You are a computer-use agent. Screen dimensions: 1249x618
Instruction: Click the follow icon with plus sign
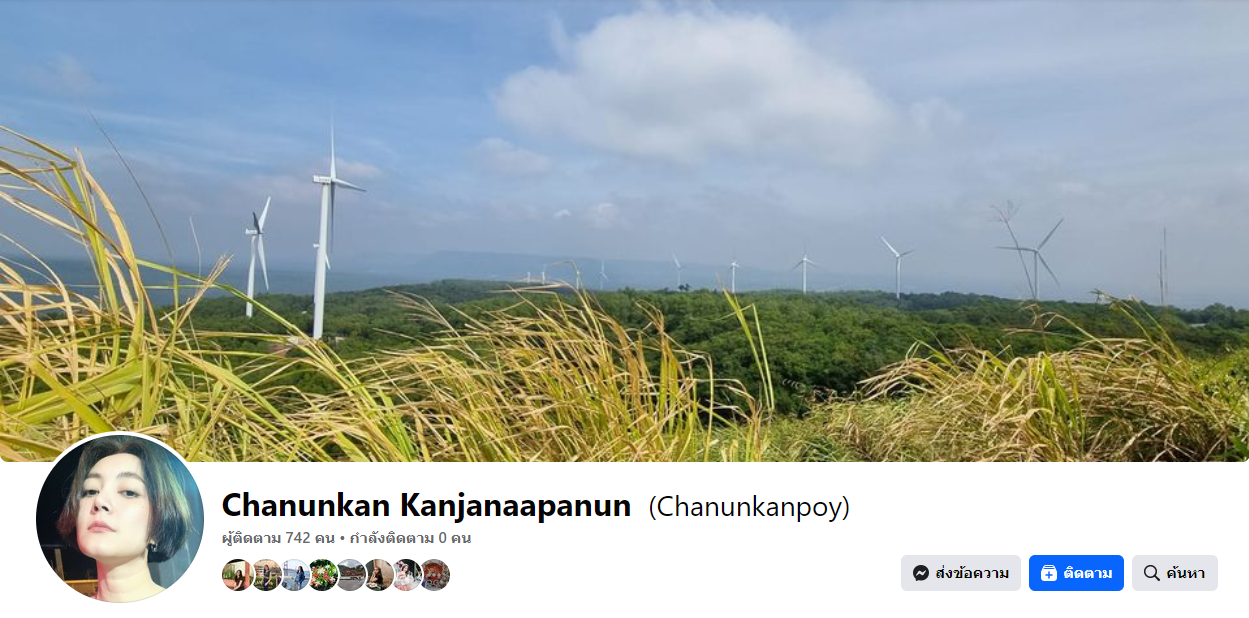(x=1048, y=573)
